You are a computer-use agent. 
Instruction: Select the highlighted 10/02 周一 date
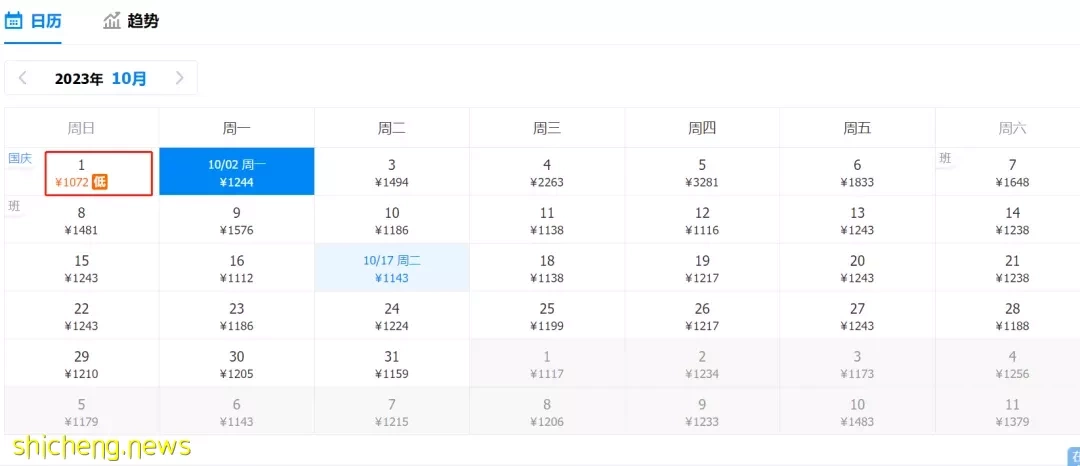point(237,171)
